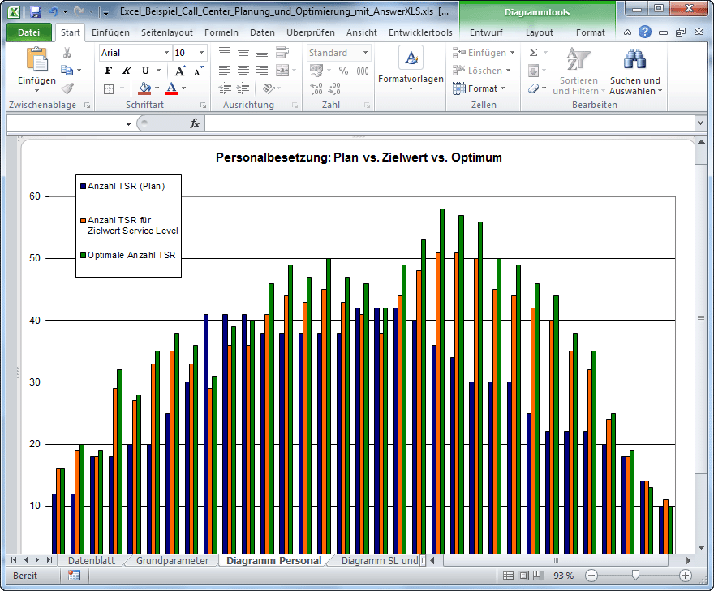Open the green Datei button

(28, 33)
